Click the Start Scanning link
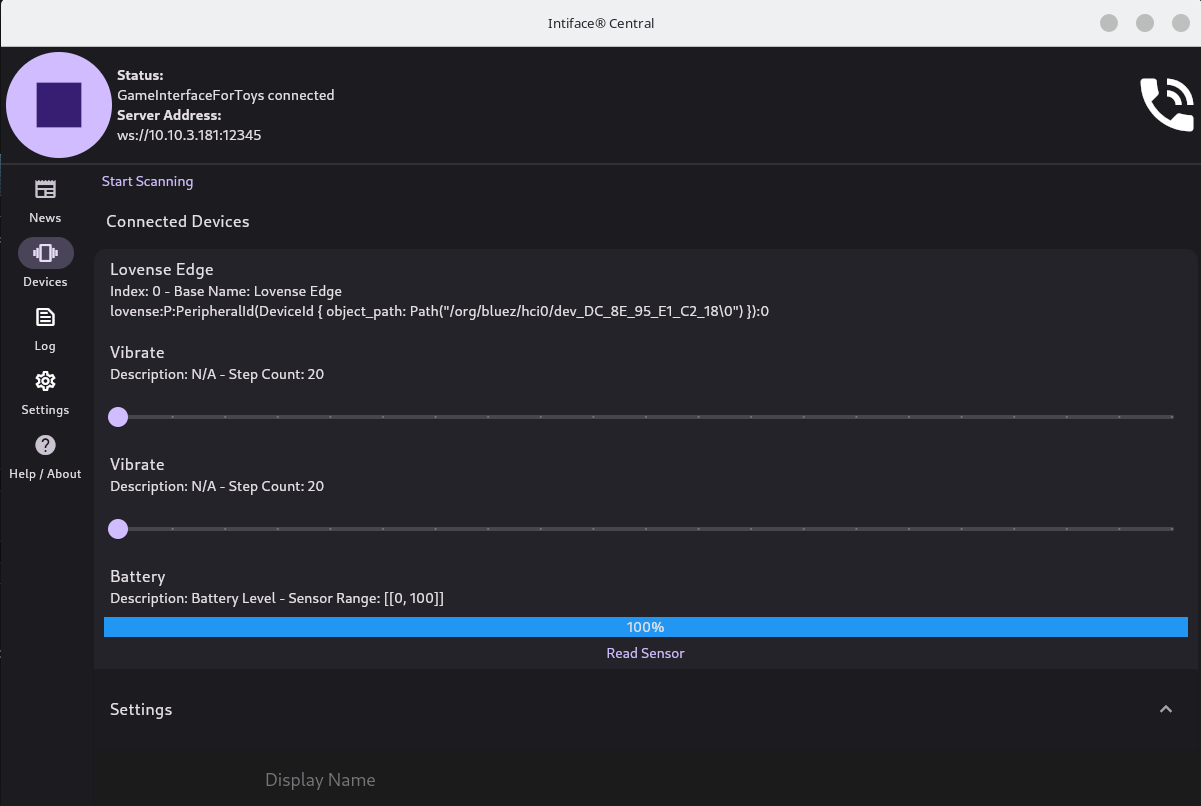Screen dimensions: 1201x806 coord(147,181)
